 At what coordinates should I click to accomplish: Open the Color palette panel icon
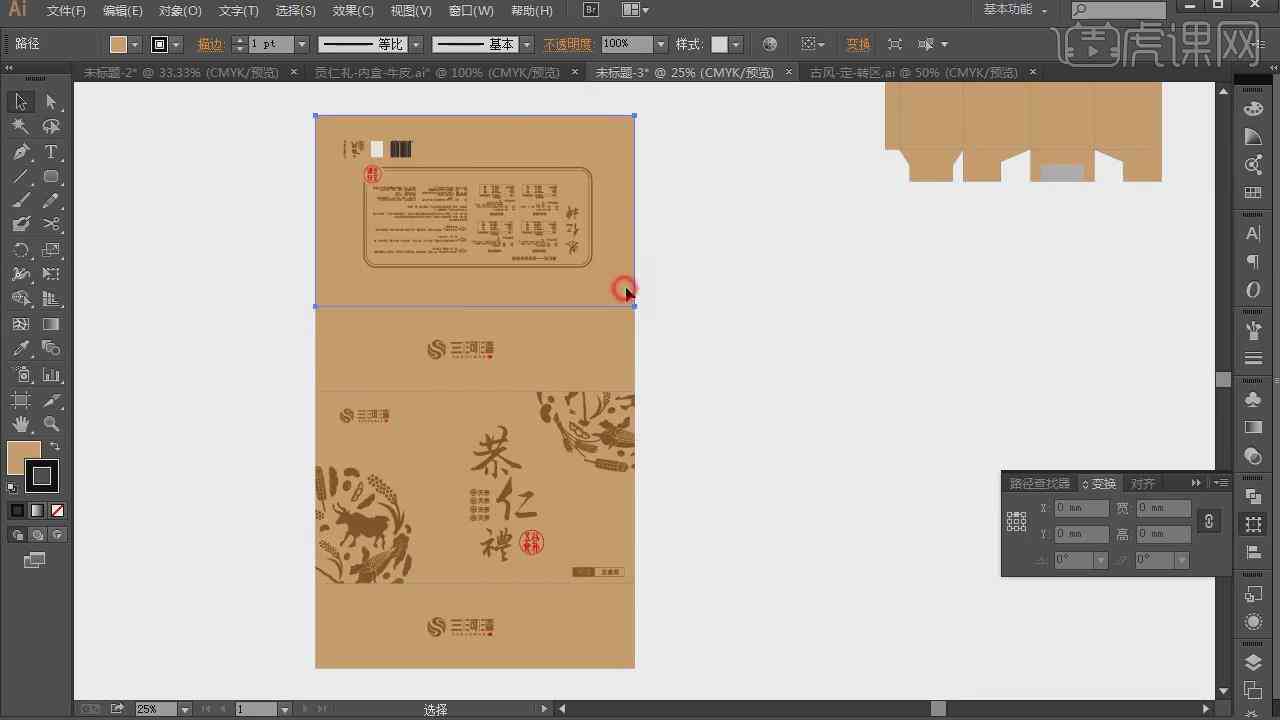[x=1253, y=109]
